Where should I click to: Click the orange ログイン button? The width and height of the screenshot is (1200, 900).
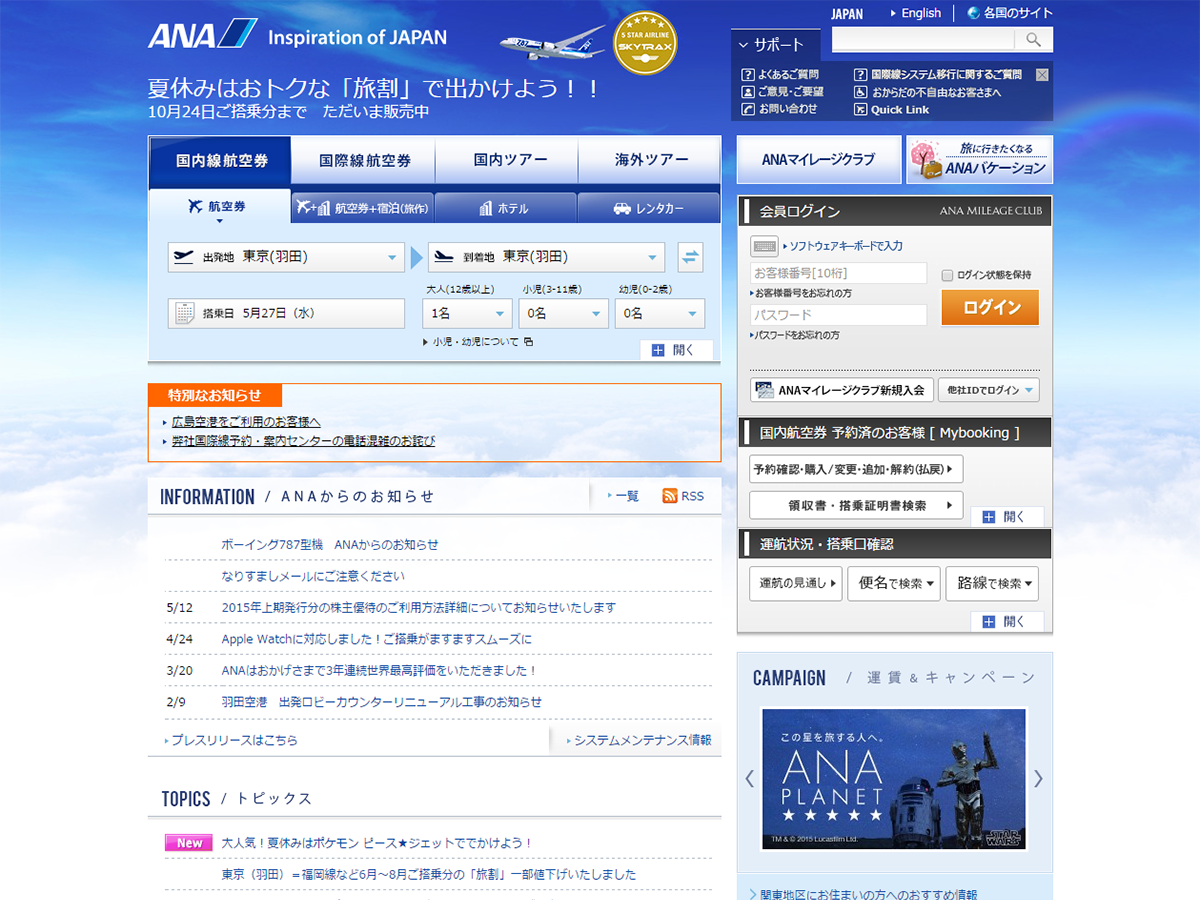[990, 307]
